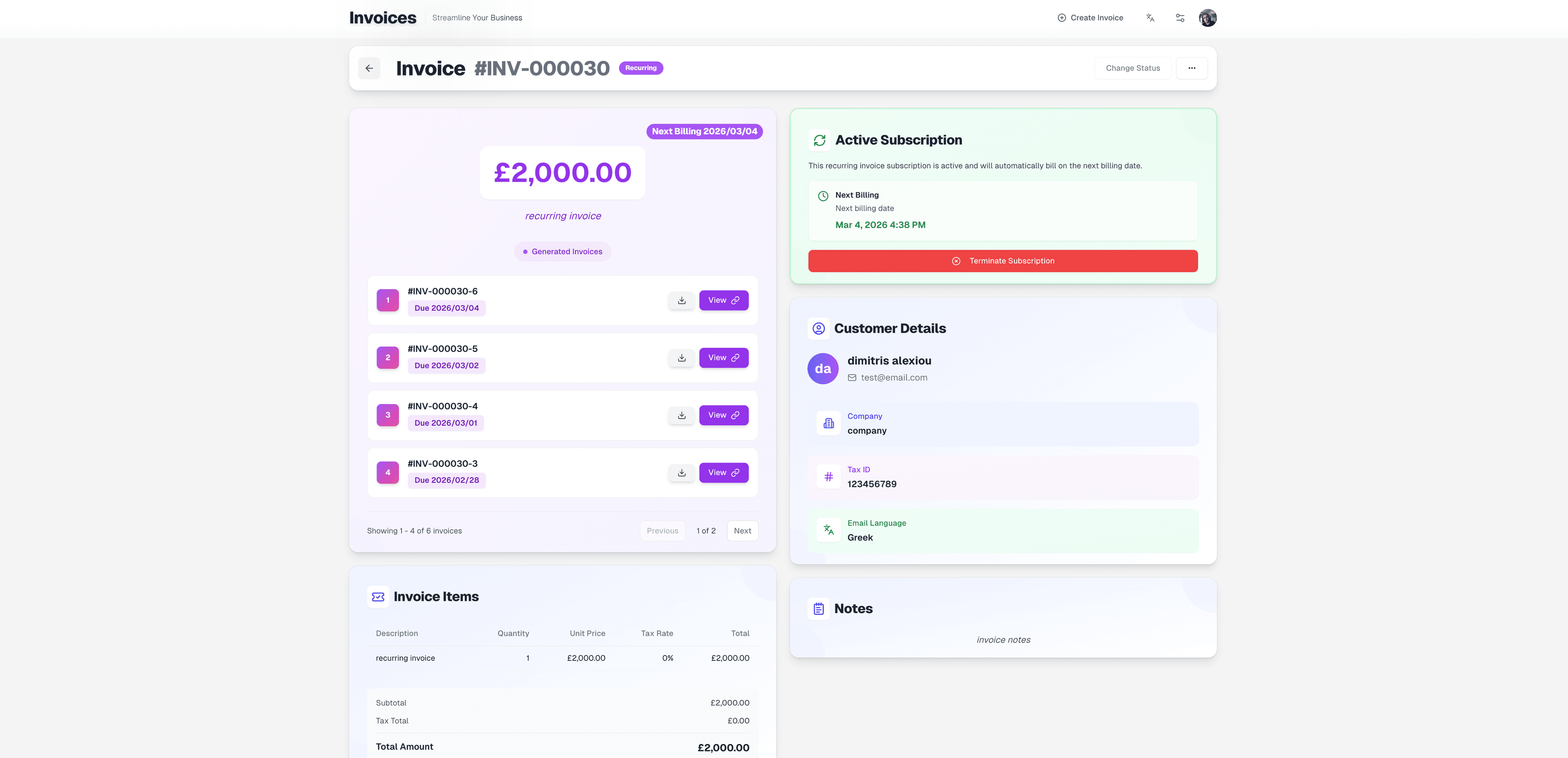Open Create Invoice
Image resolution: width=1568 pixels, height=758 pixels.
[x=1090, y=18]
